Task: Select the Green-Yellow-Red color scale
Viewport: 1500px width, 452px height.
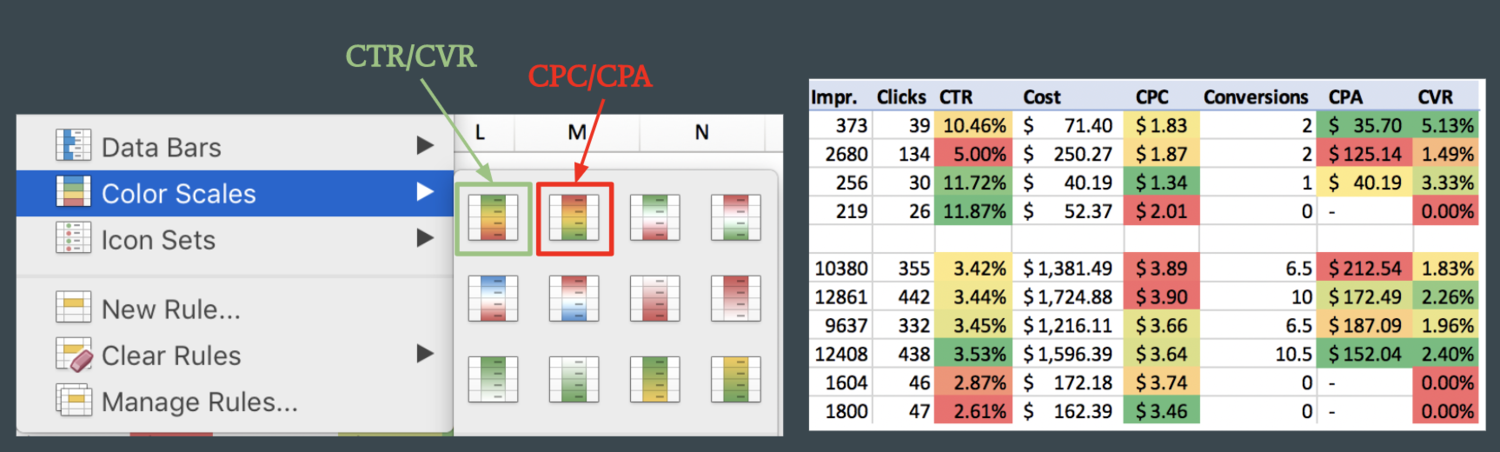Action: point(493,216)
